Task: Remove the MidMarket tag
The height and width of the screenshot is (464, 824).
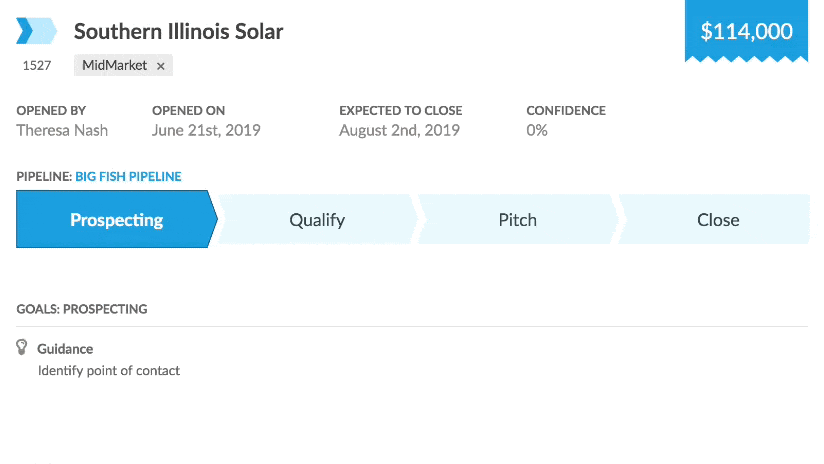Action: pos(160,66)
